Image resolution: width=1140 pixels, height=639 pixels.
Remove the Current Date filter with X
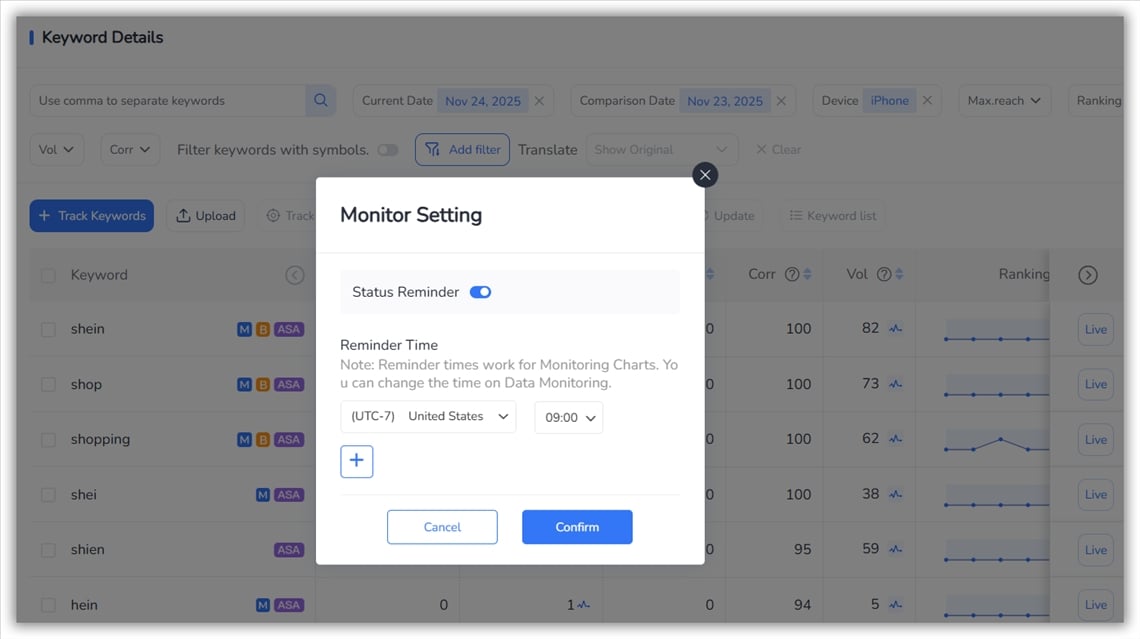[540, 101]
